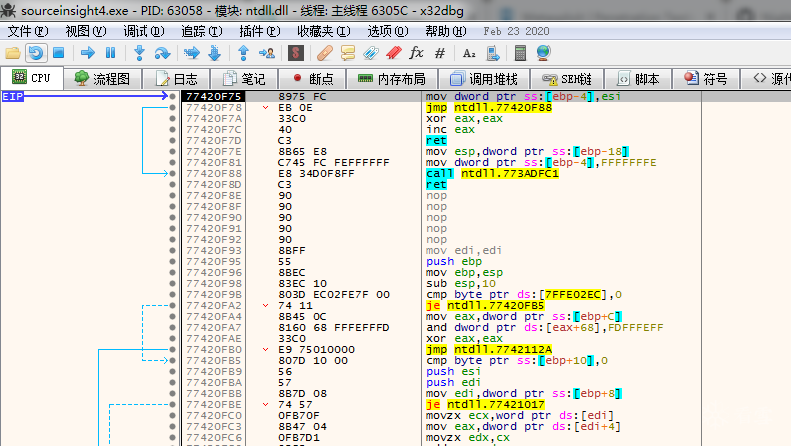The image size is (791, 446).
Task: Run the program with the right-arrow icon
Action: tap(88, 52)
